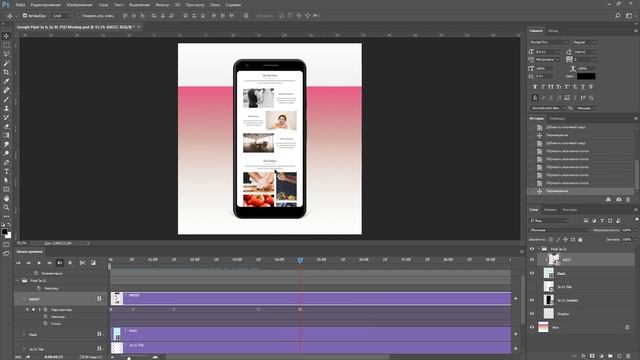Select the Clone Stamp tool
Viewport: 640px width, 360px height.
coord(6,108)
